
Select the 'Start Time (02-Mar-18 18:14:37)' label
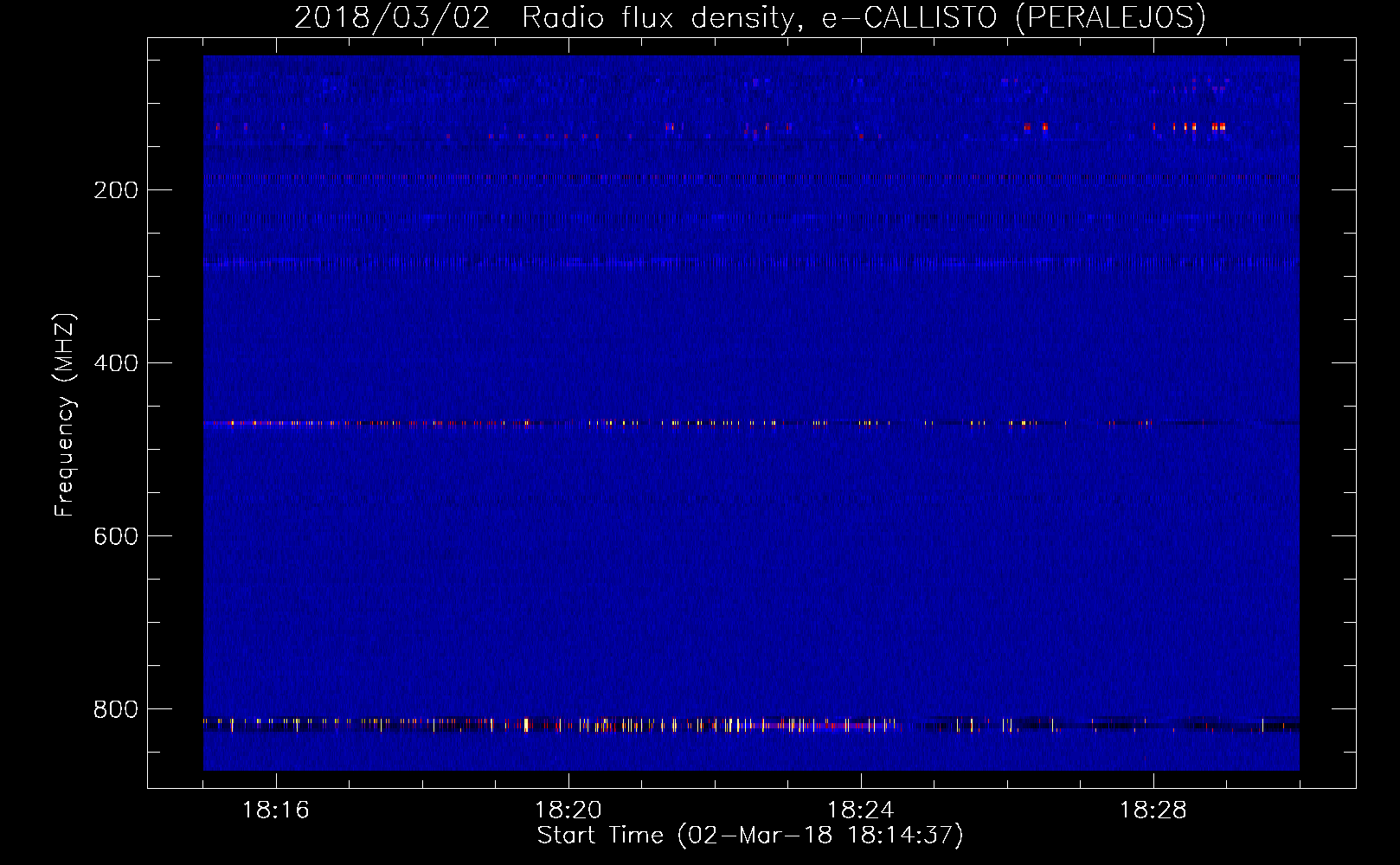tap(750, 836)
